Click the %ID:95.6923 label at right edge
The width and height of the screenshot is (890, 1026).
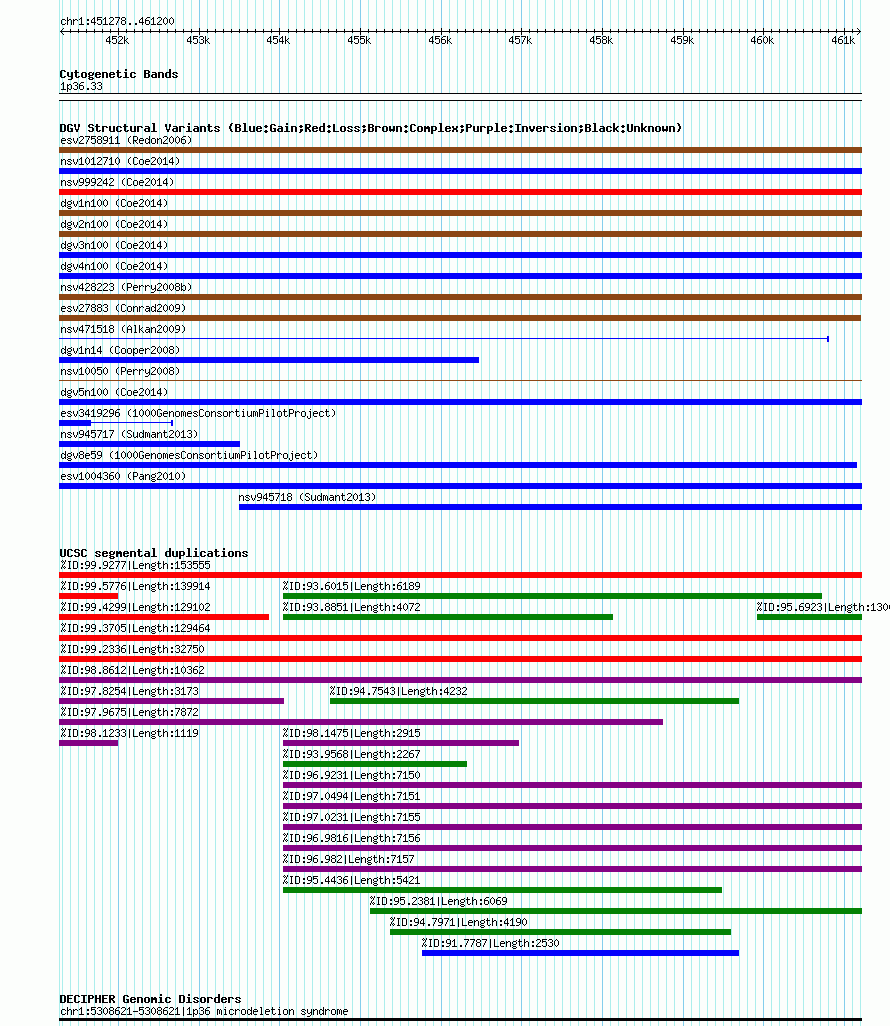[x=823, y=607]
